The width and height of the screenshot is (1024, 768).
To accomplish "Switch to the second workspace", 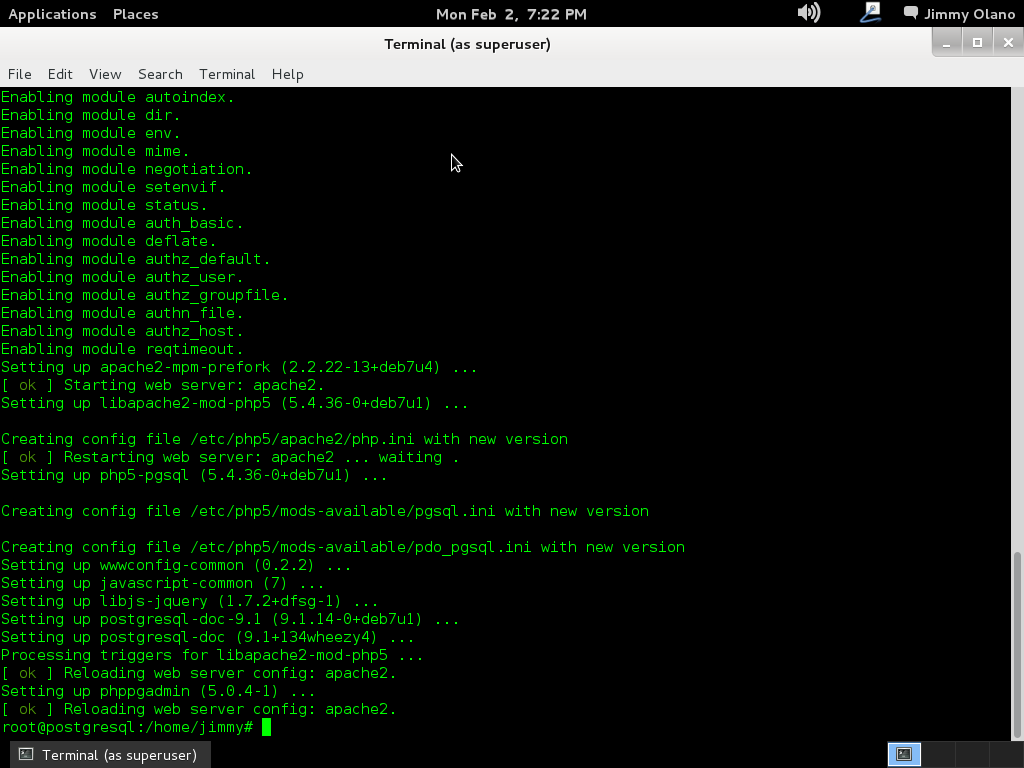I will tap(938, 754).
